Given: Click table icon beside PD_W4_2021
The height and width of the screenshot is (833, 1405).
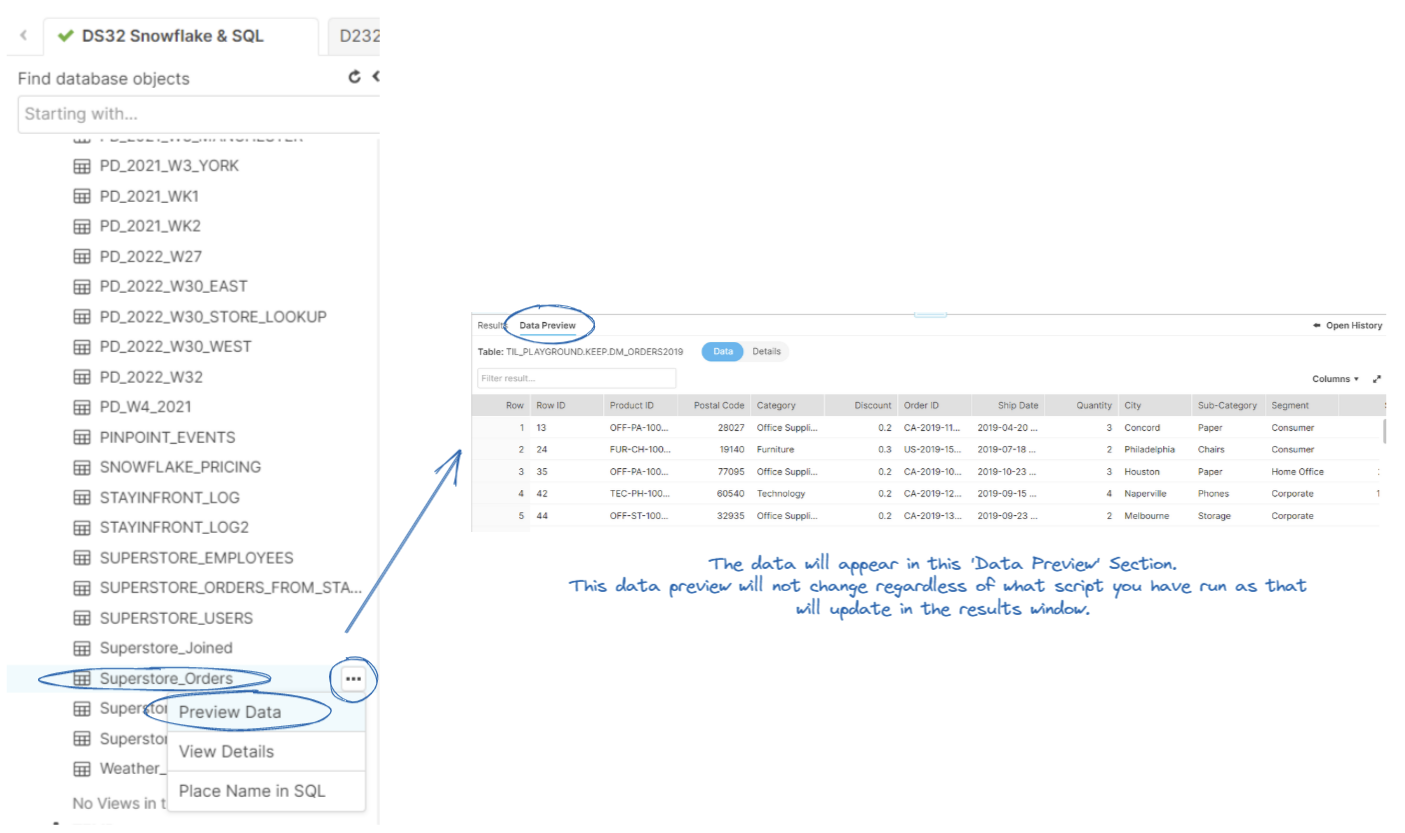Looking at the screenshot, I should (82, 407).
